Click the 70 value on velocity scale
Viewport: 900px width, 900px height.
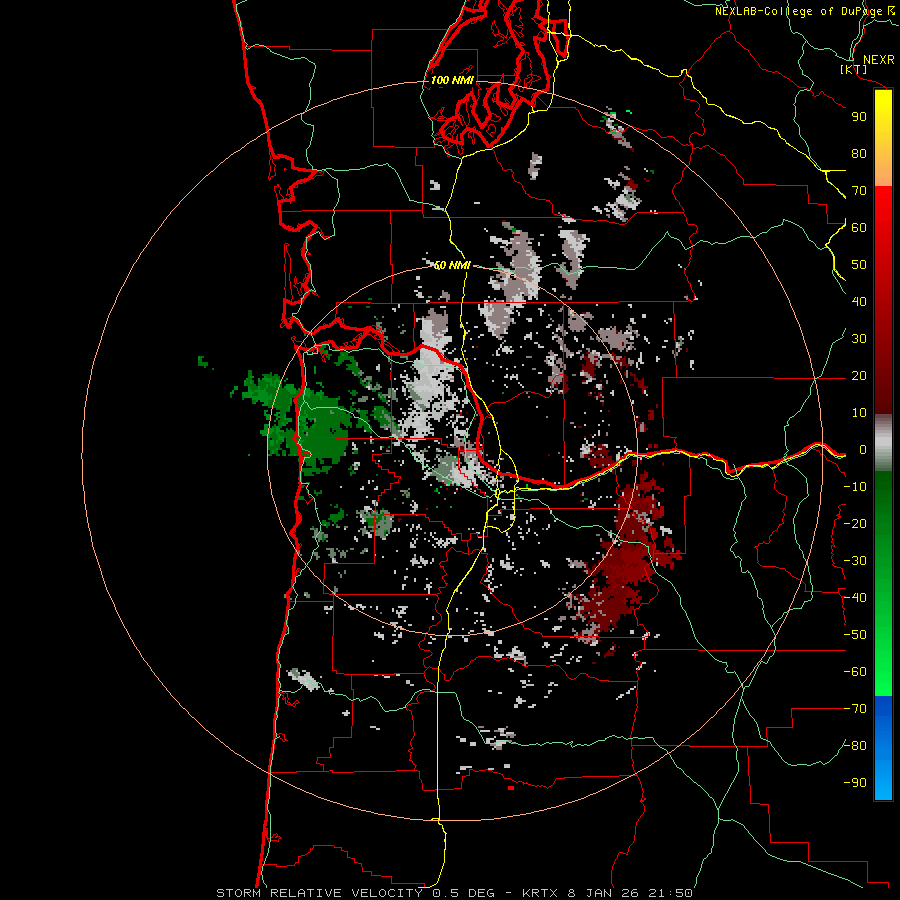point(859,191)
